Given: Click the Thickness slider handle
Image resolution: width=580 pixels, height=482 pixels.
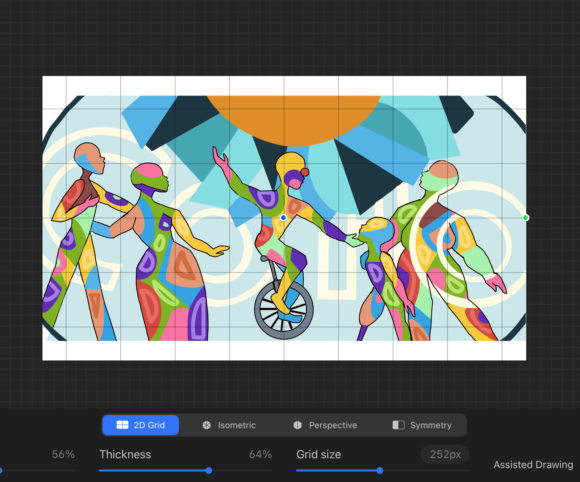Looking at the screenshot, I should [209, 471].
